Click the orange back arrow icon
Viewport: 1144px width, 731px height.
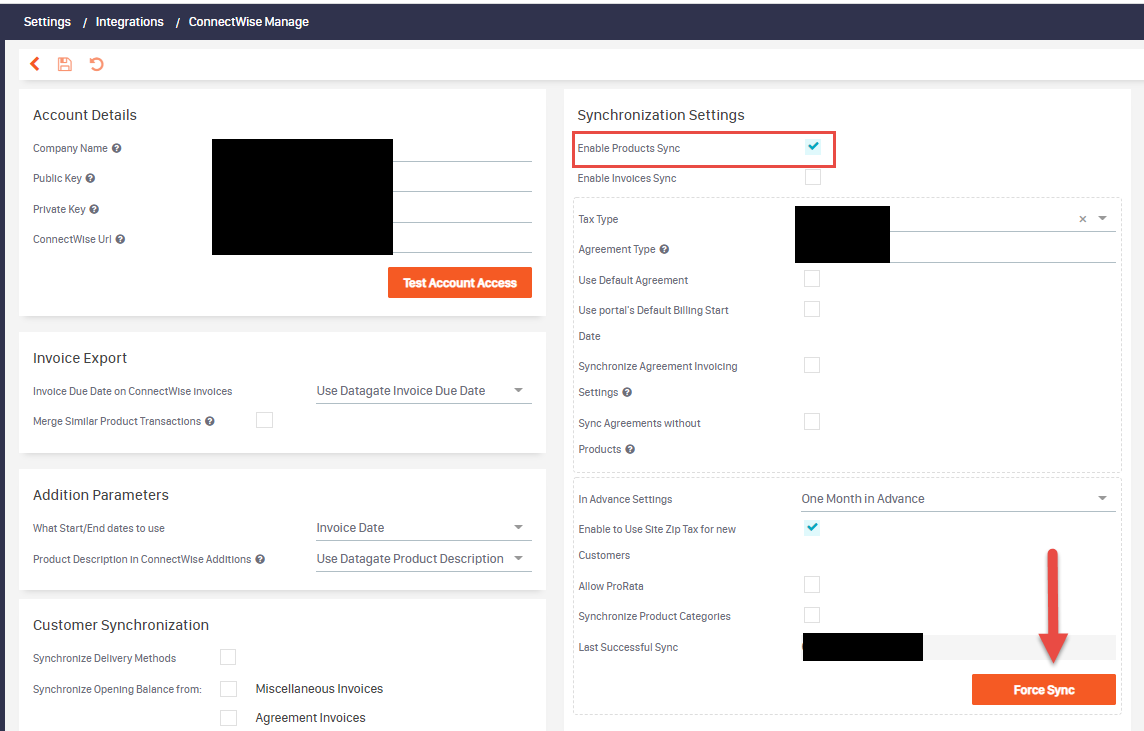(x=35, y=64)
